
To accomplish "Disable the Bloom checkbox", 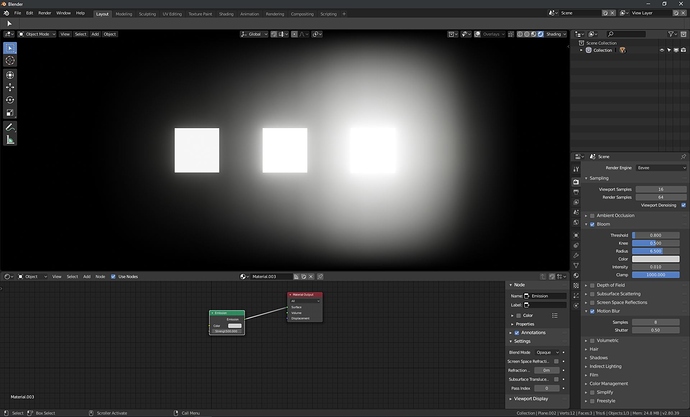I will 592,224.
